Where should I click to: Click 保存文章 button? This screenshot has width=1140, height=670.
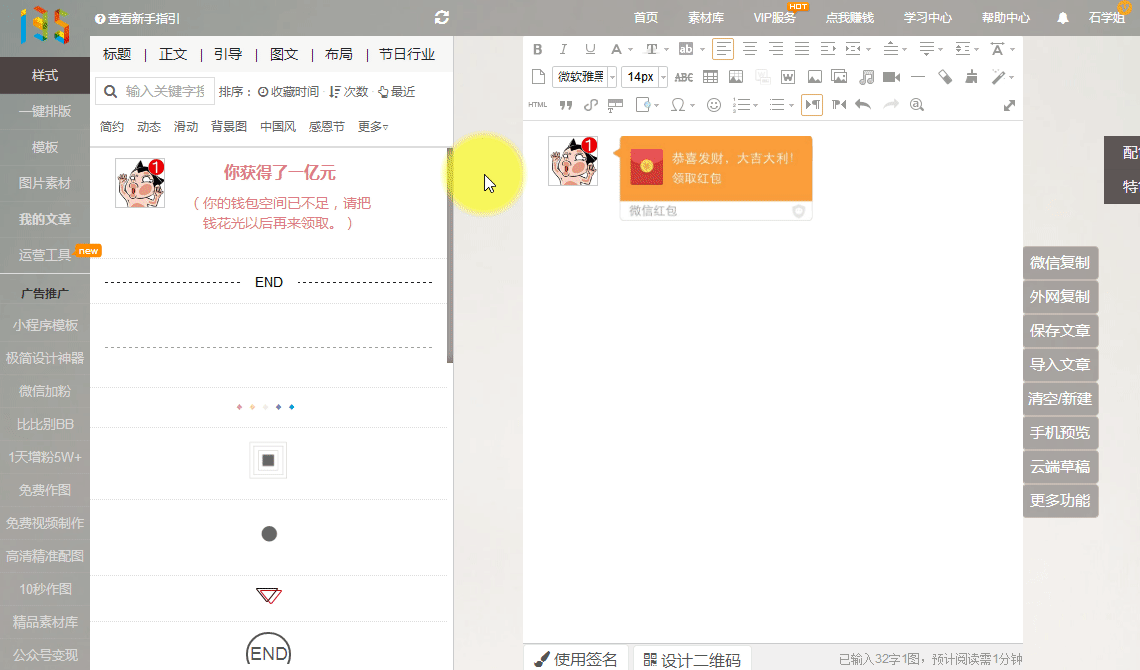coord(1060,331)
